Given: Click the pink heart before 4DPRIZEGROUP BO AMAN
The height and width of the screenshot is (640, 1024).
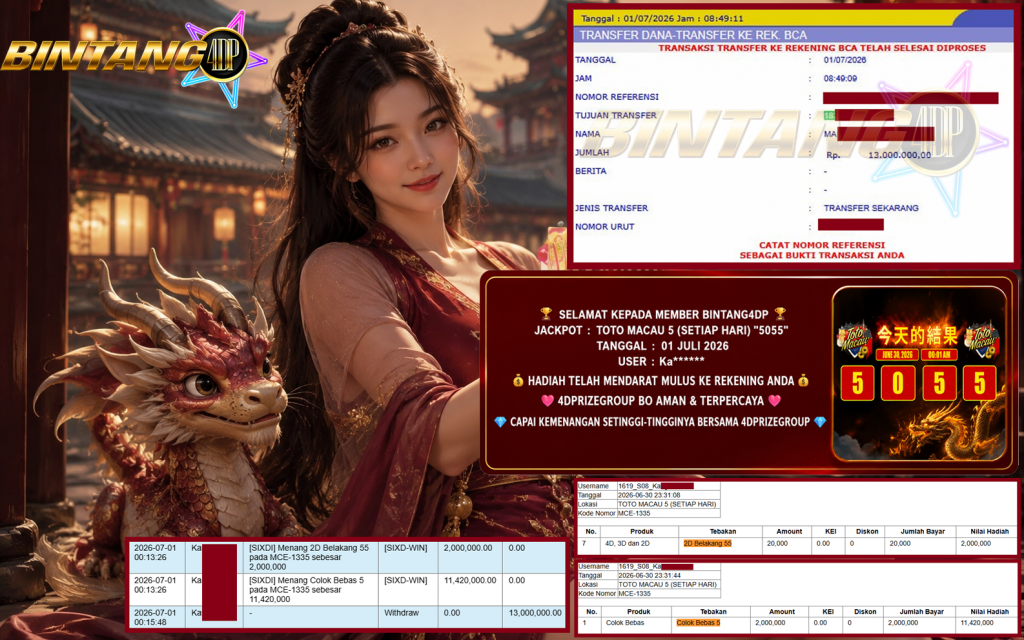Looking at the screenshot, I should tap(547, 400).
